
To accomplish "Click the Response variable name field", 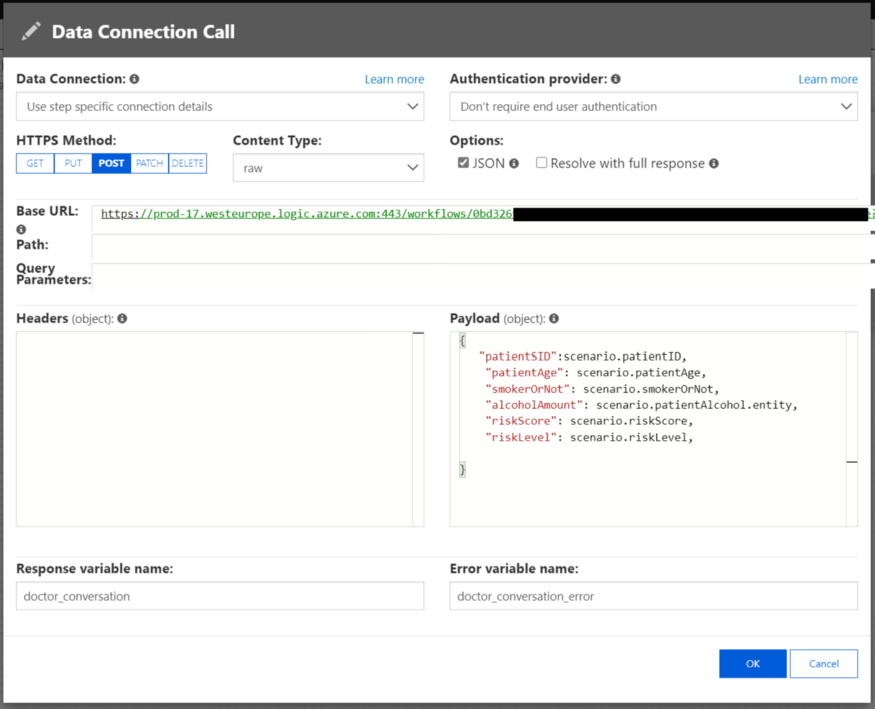I will coord(220,595).
